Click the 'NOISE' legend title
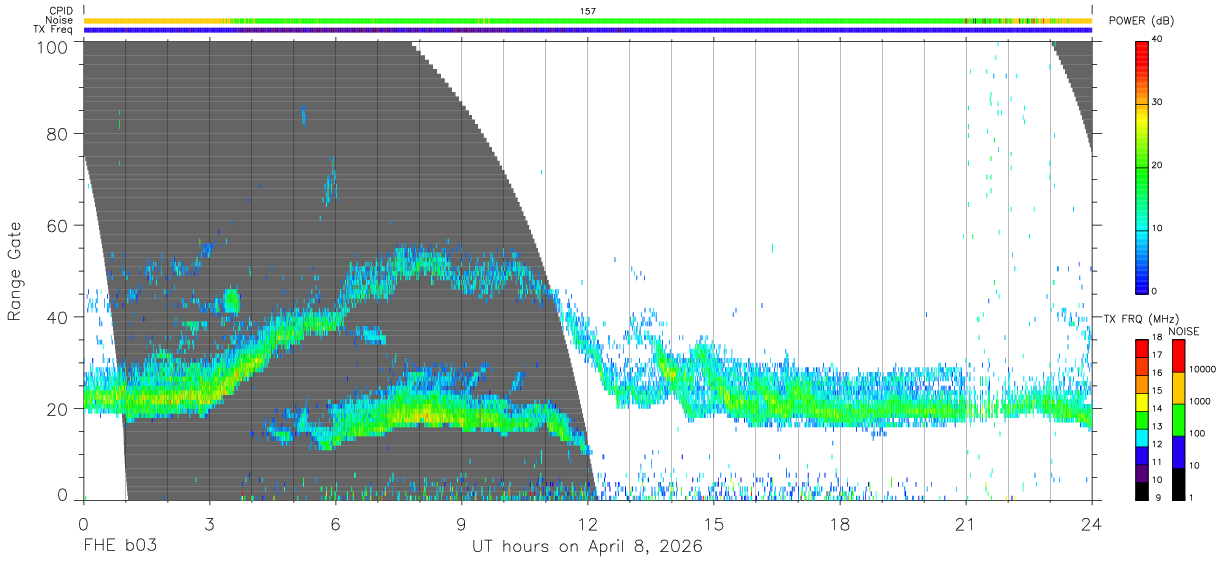The width and height of the screenshot is (1228, 567). pos(1184,331)
